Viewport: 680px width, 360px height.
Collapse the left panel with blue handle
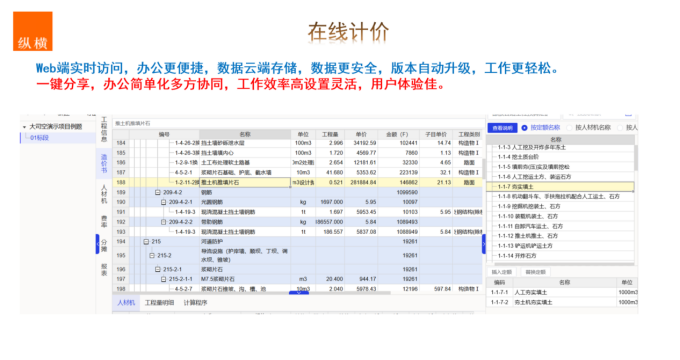tap(98, 244)
